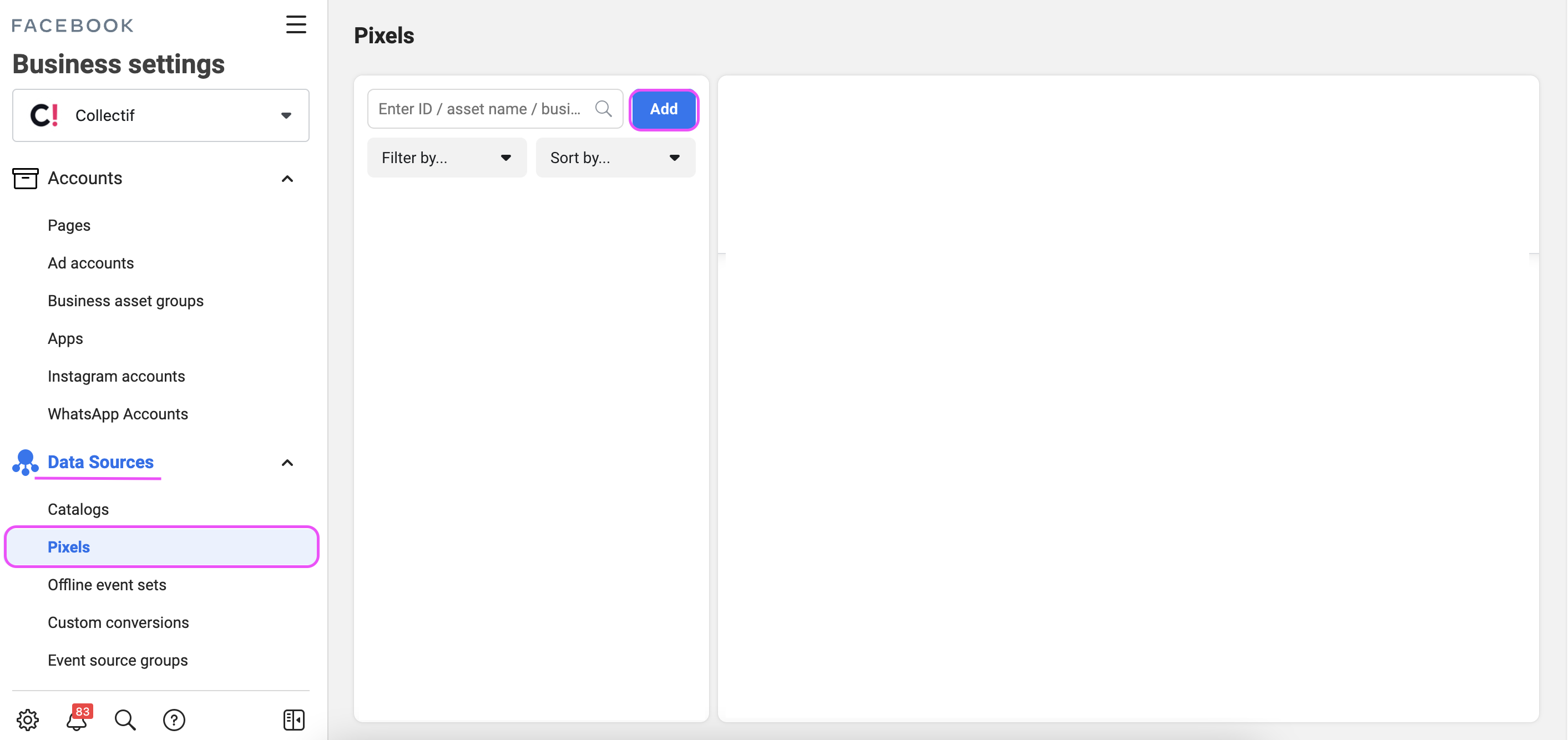
Task: Select Custom conversions in the sidebar
Action: pyautogui.click(x=118, y=622)
